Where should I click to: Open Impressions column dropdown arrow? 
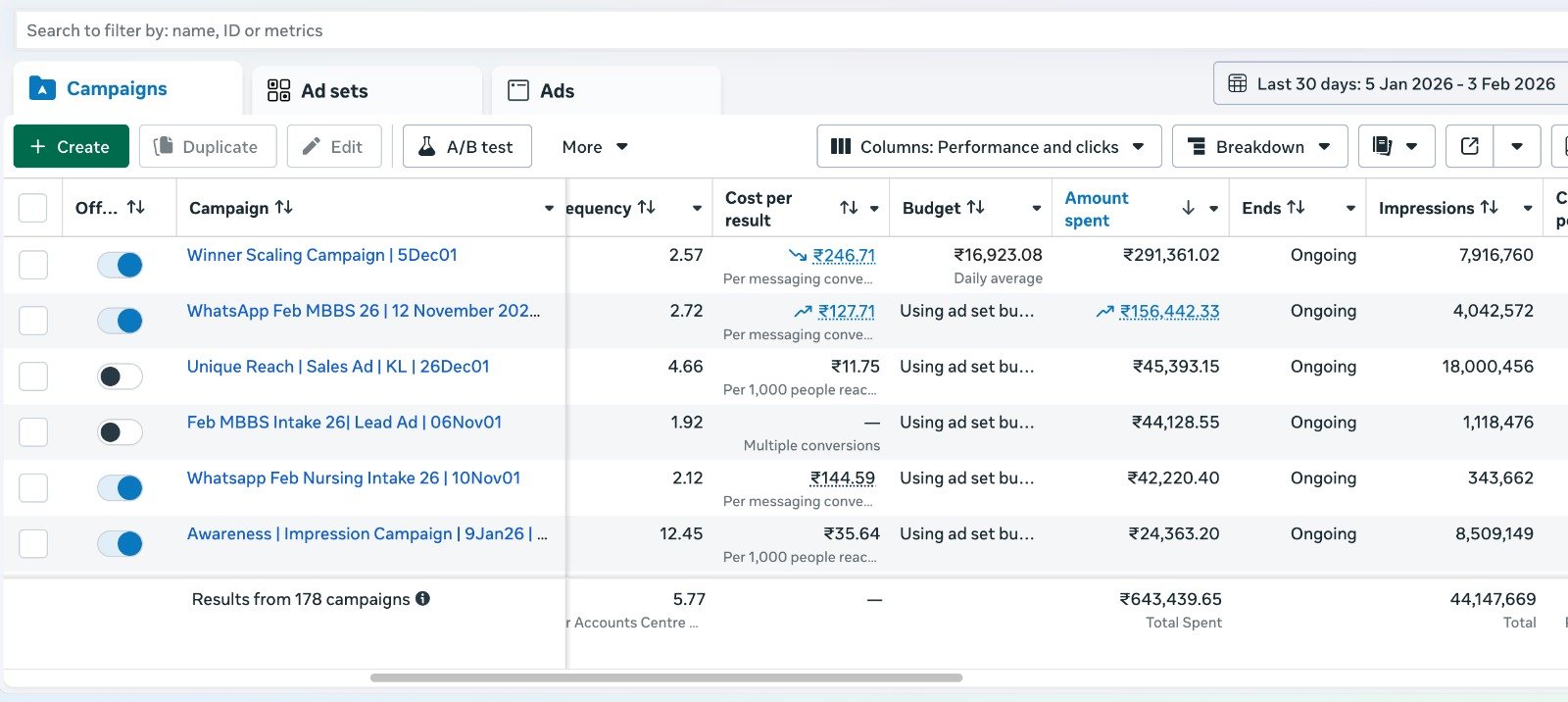[x=1528, y=208]
